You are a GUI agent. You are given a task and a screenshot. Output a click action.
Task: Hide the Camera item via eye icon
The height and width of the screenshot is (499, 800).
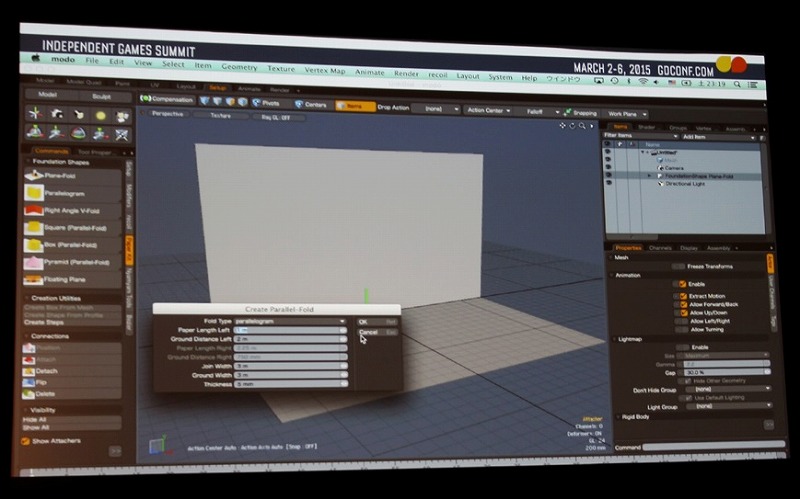[x=608, y=167]
